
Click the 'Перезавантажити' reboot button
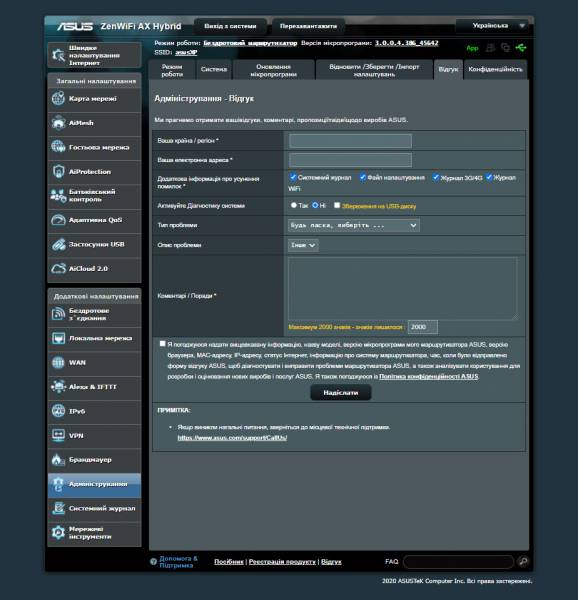tap(308, 26)
